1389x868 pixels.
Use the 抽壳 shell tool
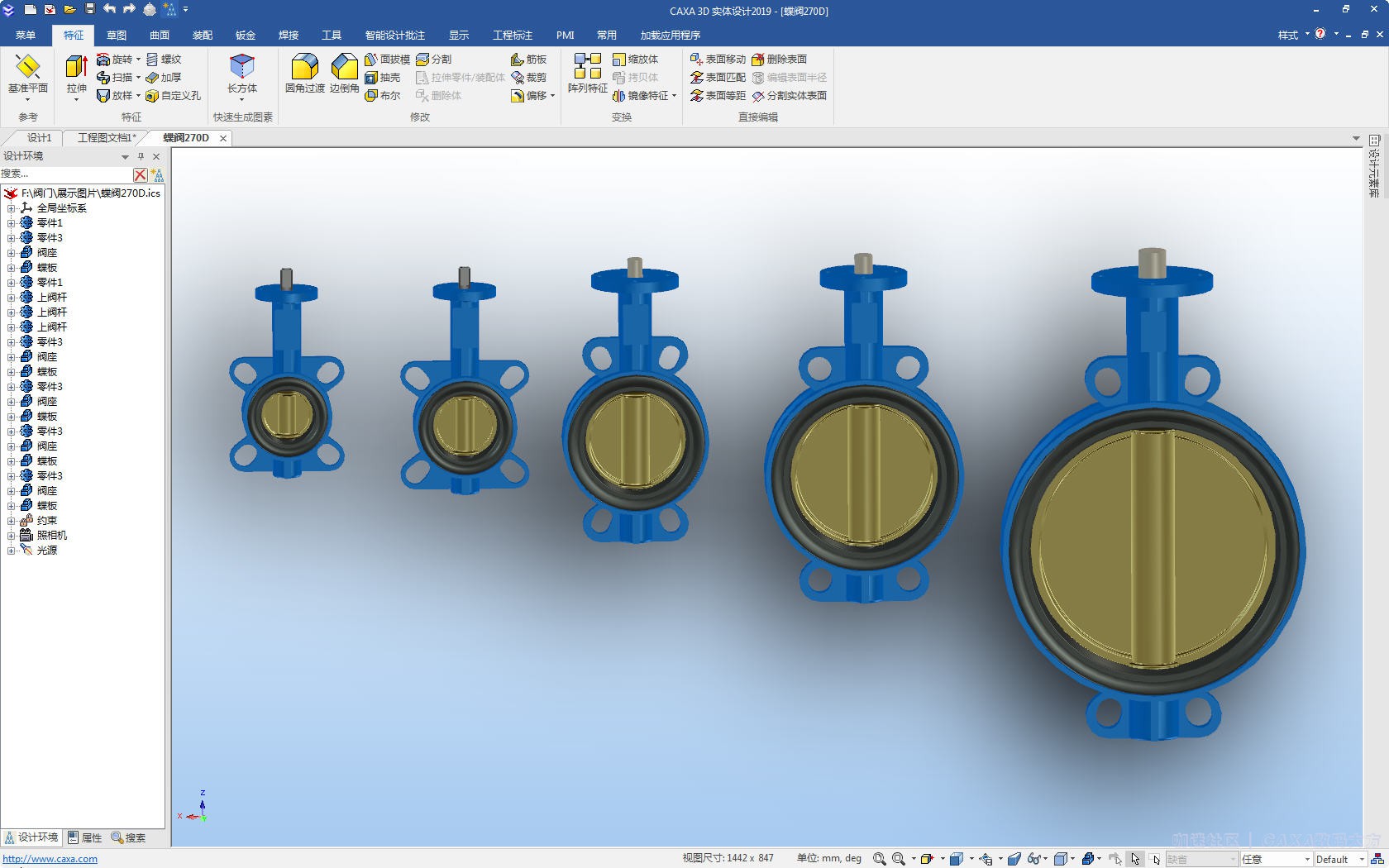click(383, 78)
